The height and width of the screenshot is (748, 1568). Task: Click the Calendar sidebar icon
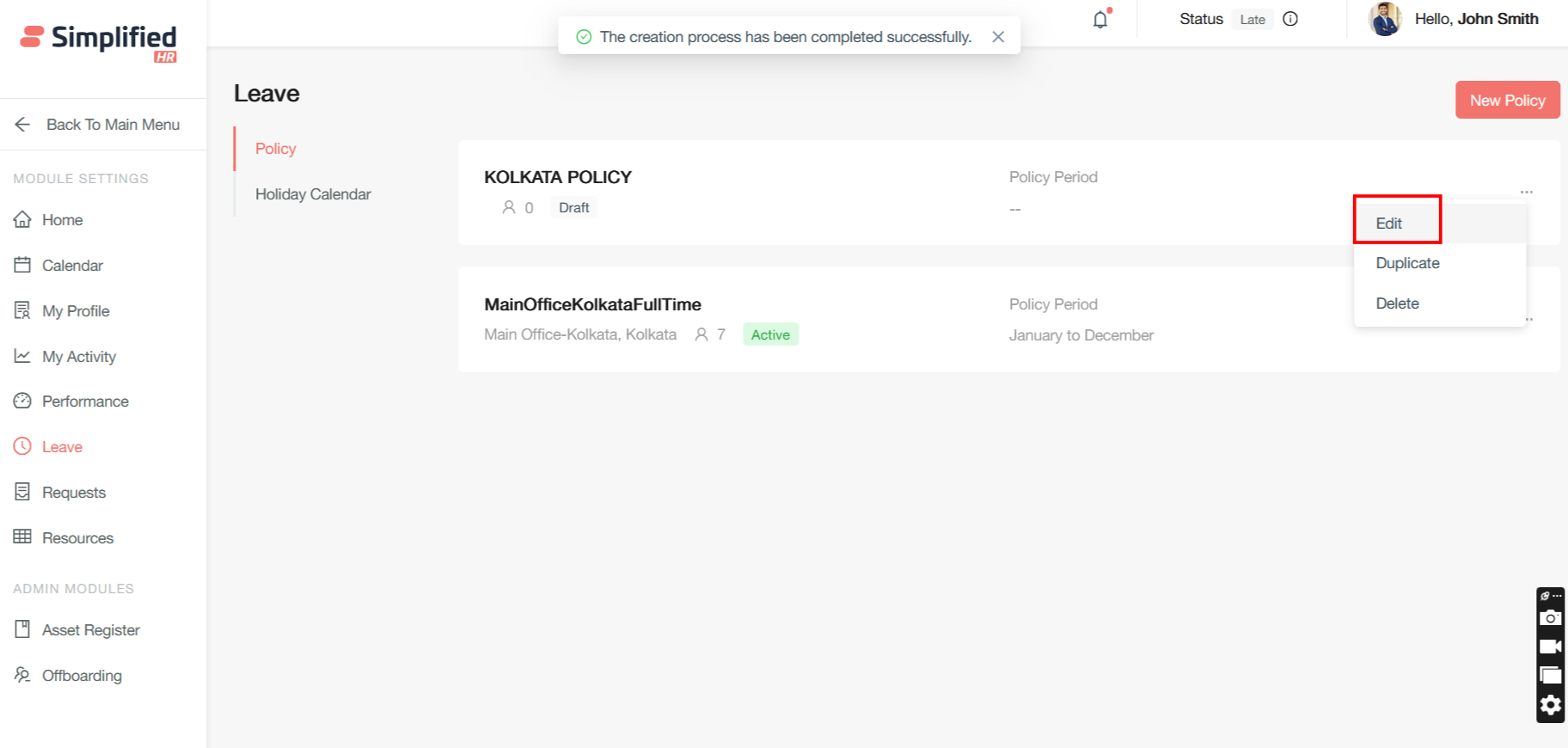pos(22,265)
